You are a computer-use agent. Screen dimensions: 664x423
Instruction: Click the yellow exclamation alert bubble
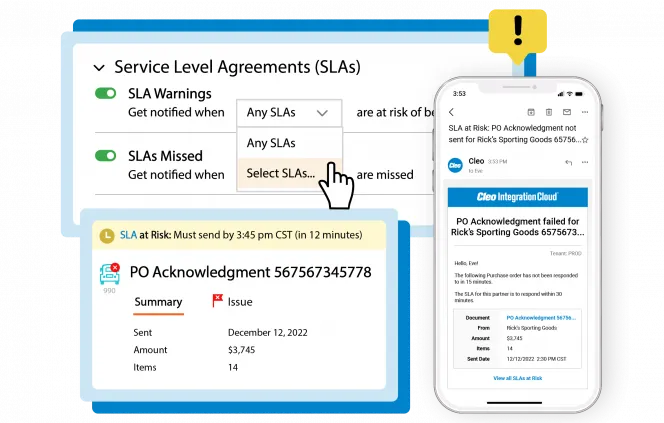pos(517,34)
